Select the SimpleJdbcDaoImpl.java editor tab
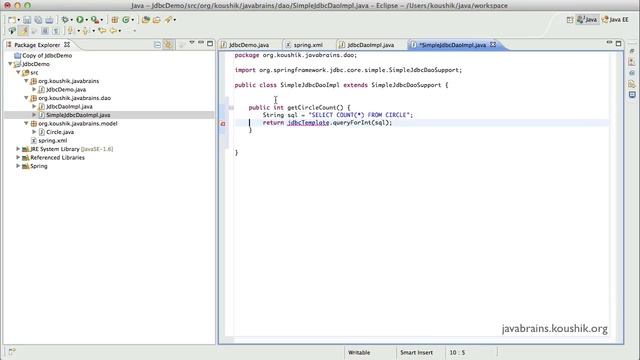 (452, 45)
